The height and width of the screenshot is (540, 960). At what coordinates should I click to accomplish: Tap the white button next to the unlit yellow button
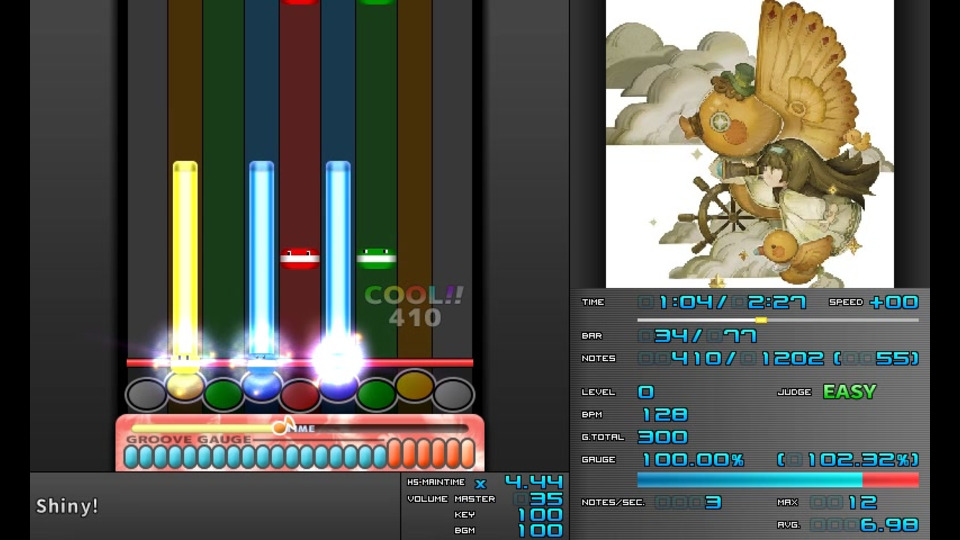point(453,395)
